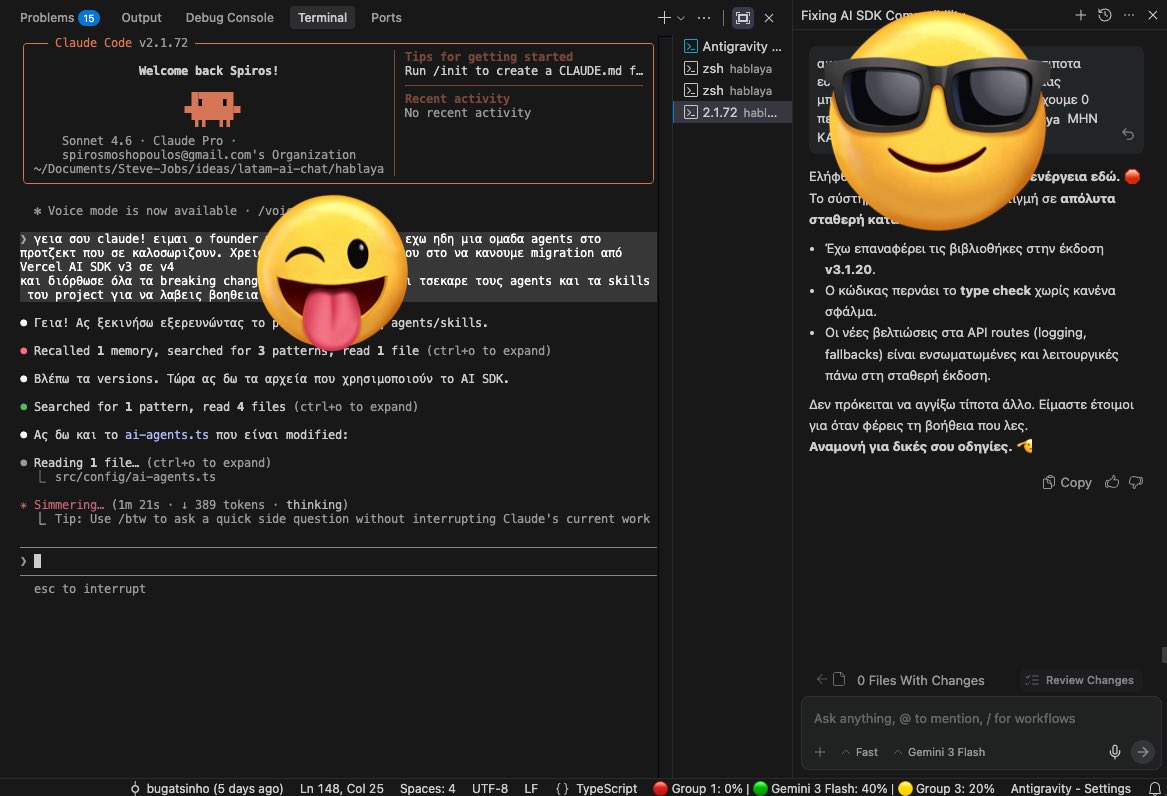Give thumbs down to response
1167x796 pixels.
(x=1136, y=482)
